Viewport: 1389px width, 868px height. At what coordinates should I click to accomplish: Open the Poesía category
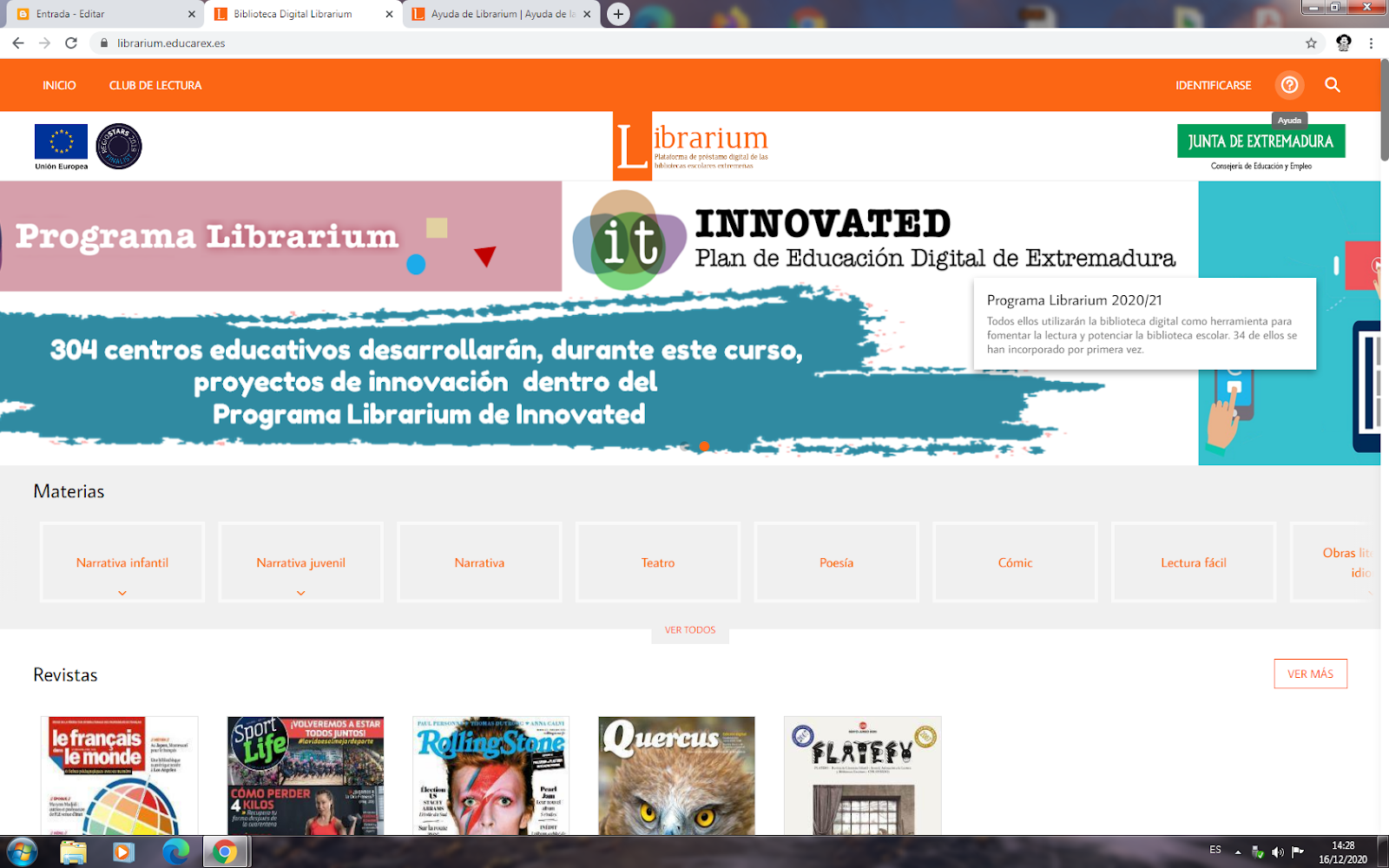[837, 562]
